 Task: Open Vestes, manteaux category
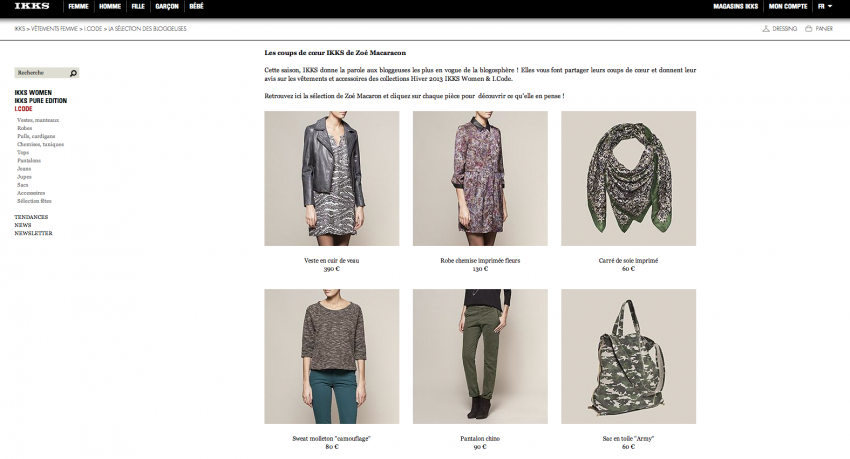point(38,120)
